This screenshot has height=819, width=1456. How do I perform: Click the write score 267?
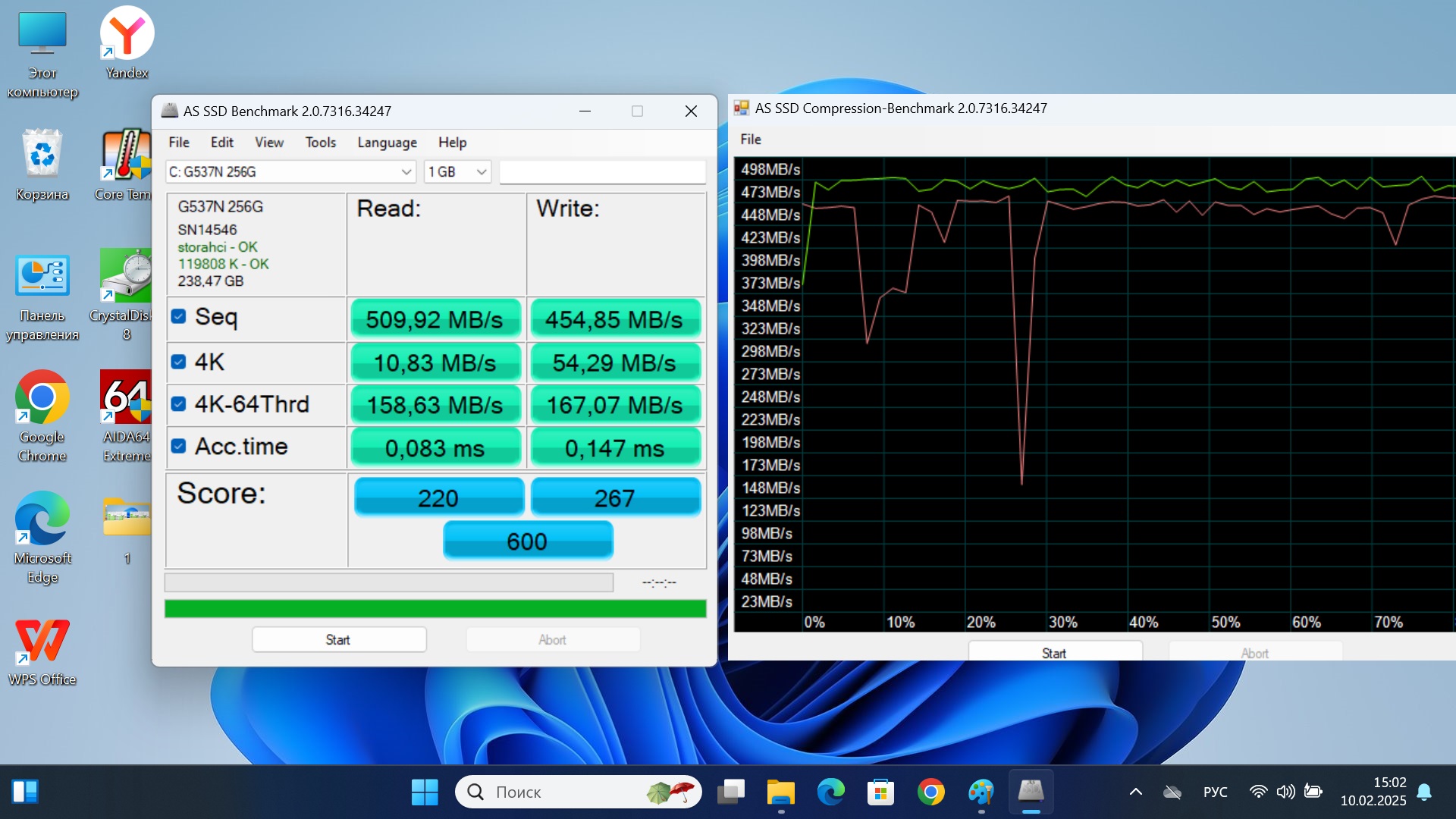615,497
